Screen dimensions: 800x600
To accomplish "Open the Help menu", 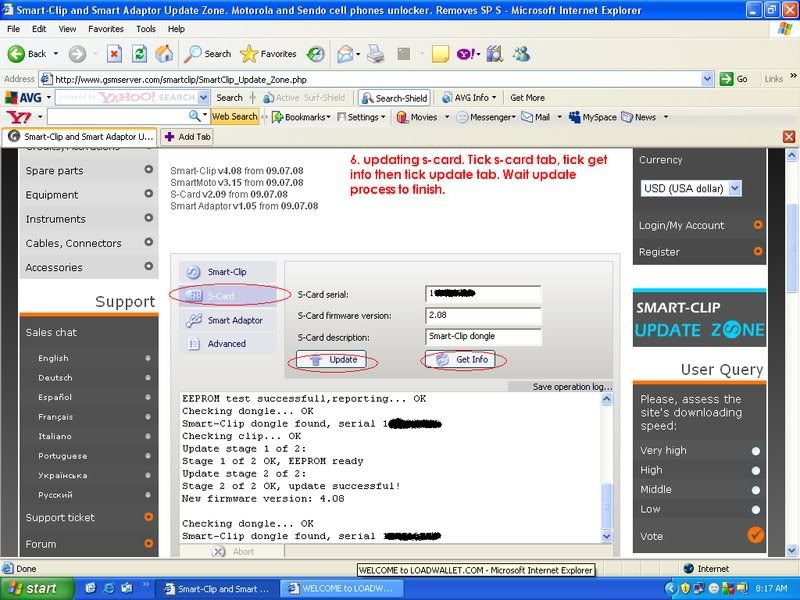I will (x=176, y=29).
